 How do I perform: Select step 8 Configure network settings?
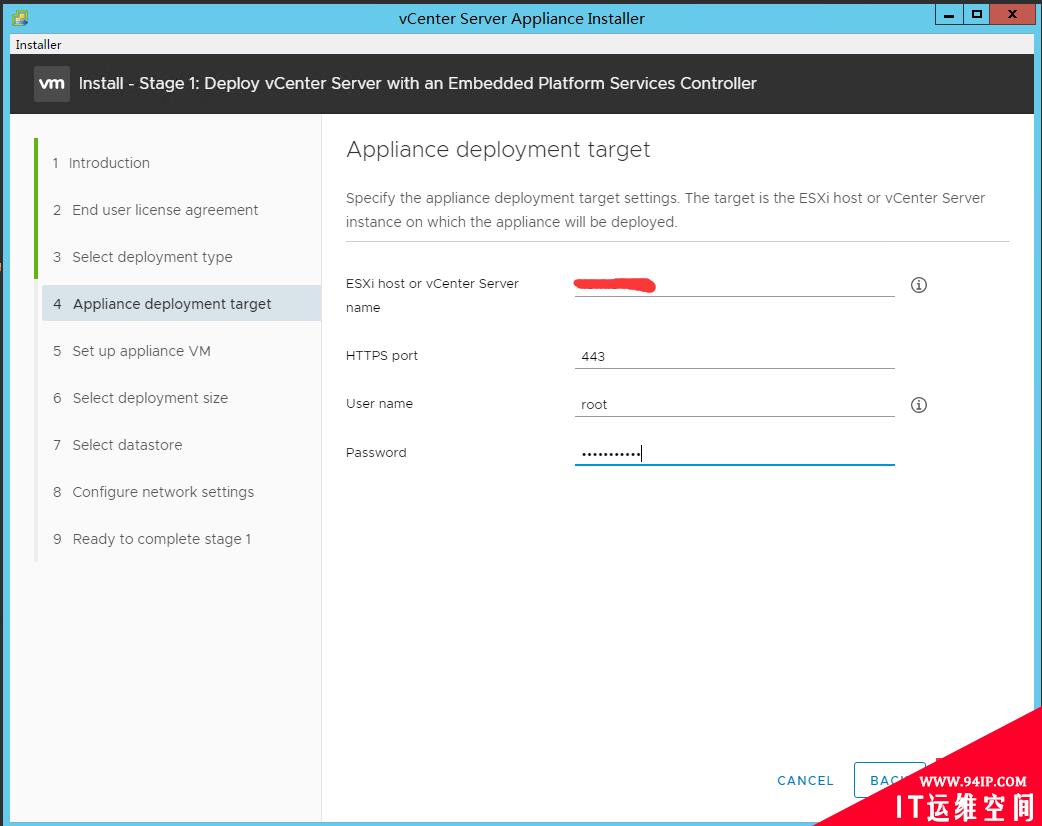click(154, 492)
